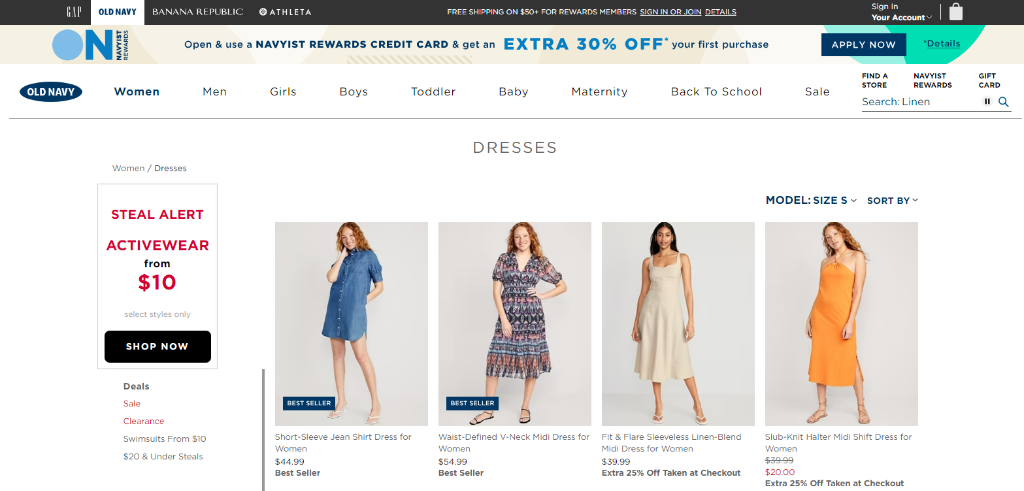Screen dimensions: 1024x491
Task: Switch to the Athleta brand tab
Action: (x=285, y=12)
